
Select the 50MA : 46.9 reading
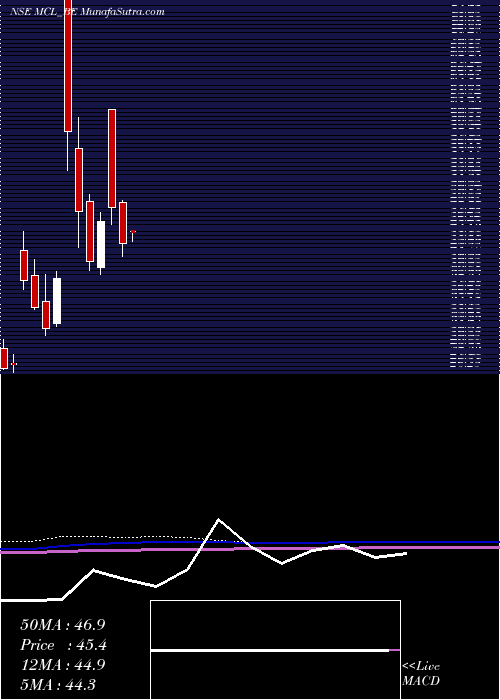(62, 625)
